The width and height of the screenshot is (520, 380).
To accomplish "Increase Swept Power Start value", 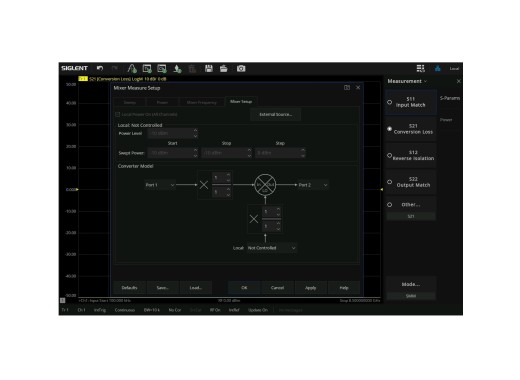I will click(x=195, y=150).
